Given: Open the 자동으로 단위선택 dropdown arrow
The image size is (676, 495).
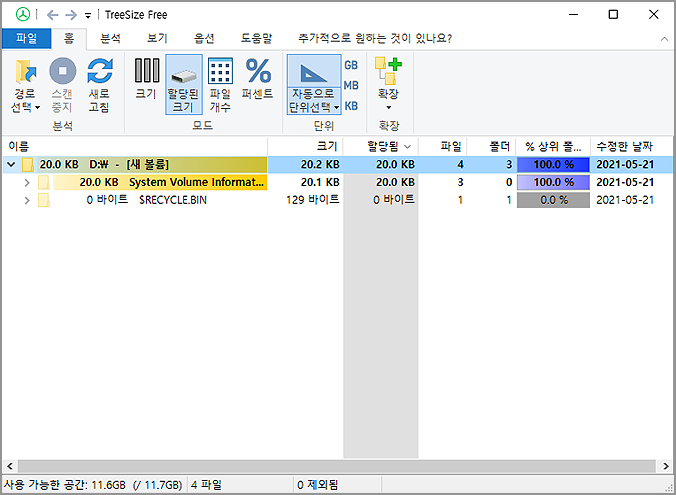Looking at the screenshot, I should click(x=336, y=107).
